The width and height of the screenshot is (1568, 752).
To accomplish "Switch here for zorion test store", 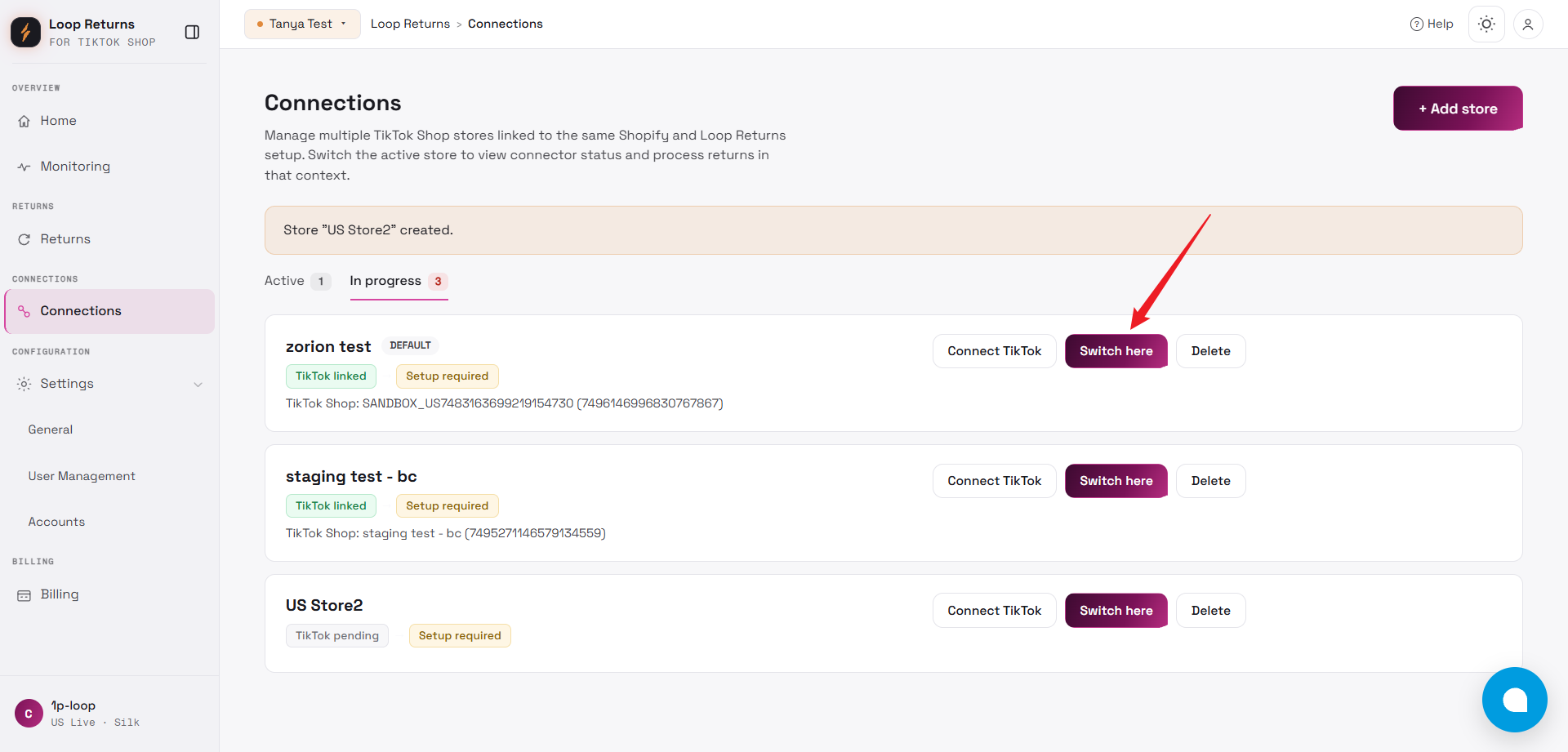I will click(1116, 351).
